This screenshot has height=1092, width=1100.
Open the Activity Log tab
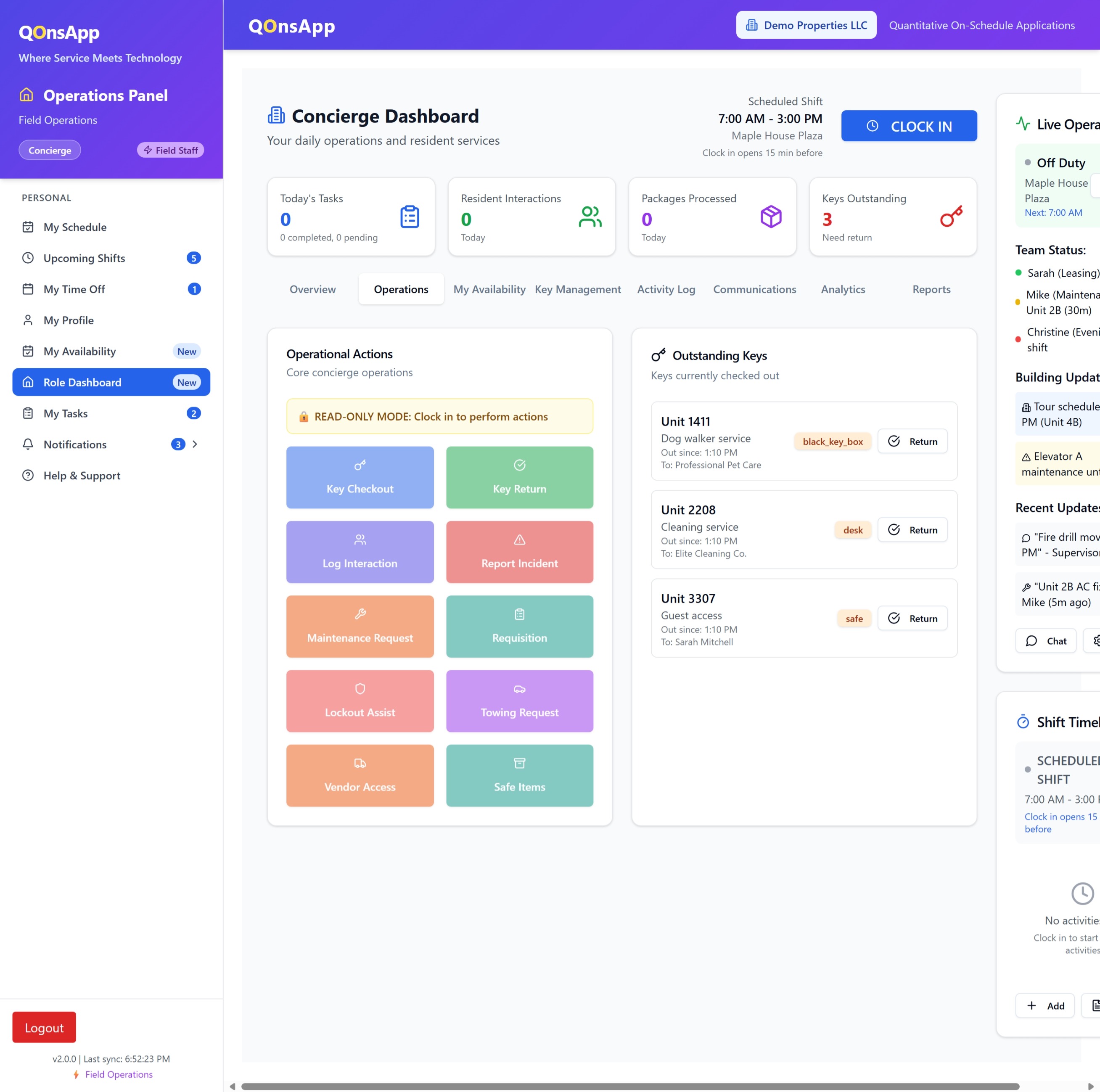(666, 289)
